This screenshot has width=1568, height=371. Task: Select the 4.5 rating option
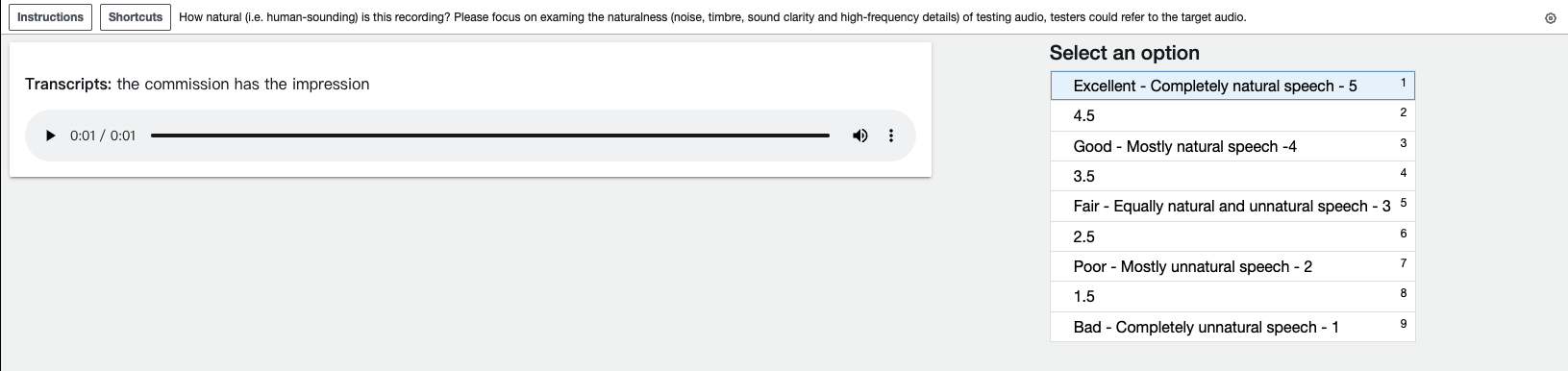tap(1232, 115)
